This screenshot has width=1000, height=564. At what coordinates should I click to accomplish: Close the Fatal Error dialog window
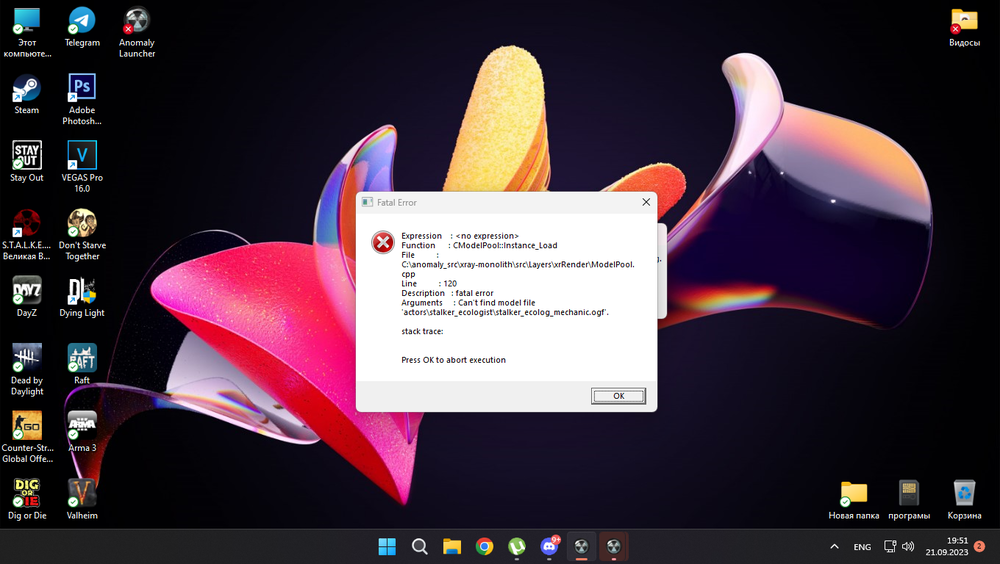pyautogui.click(x=646, y=202)
